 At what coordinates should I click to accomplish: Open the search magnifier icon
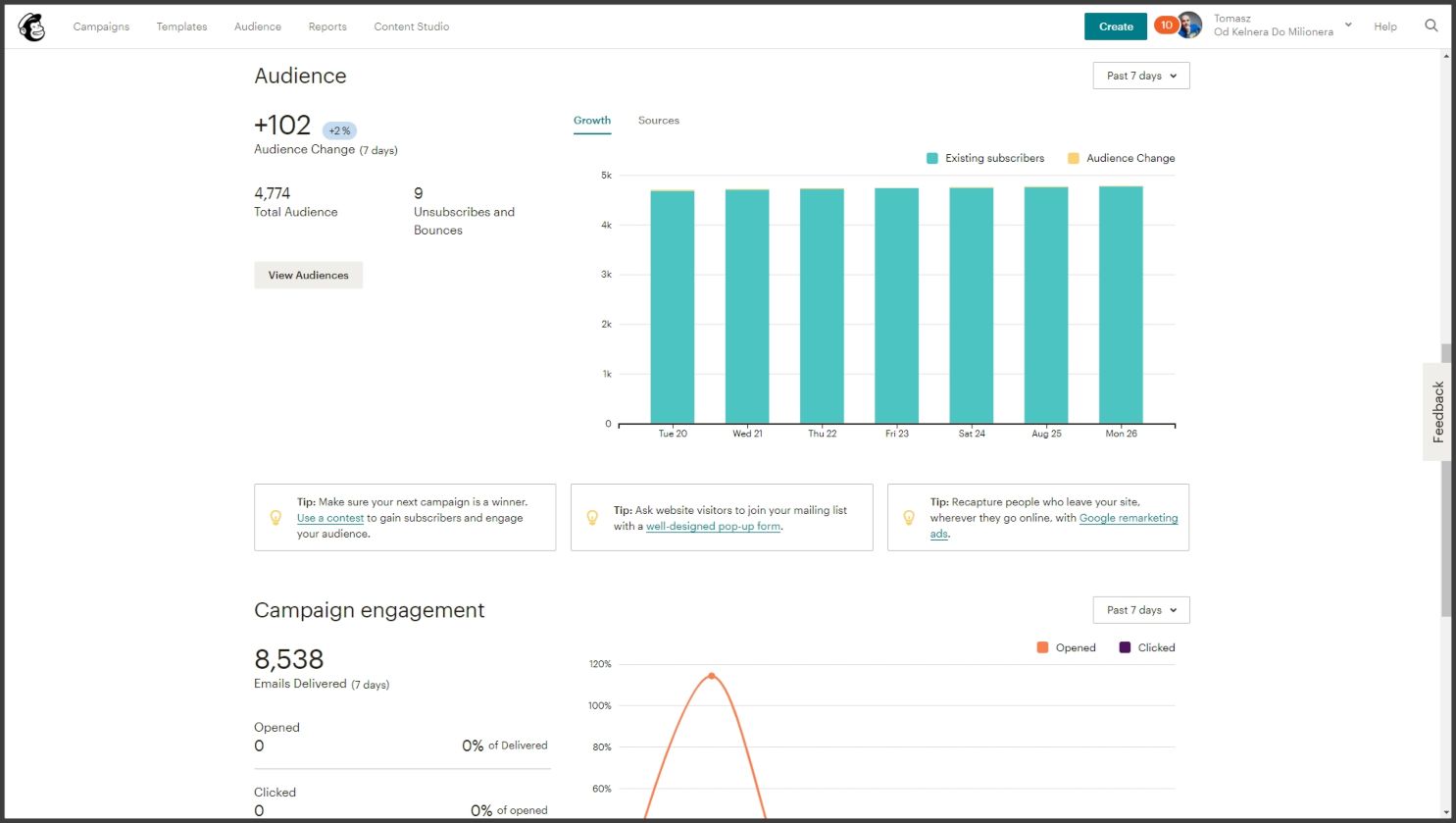pos(1431,26)
